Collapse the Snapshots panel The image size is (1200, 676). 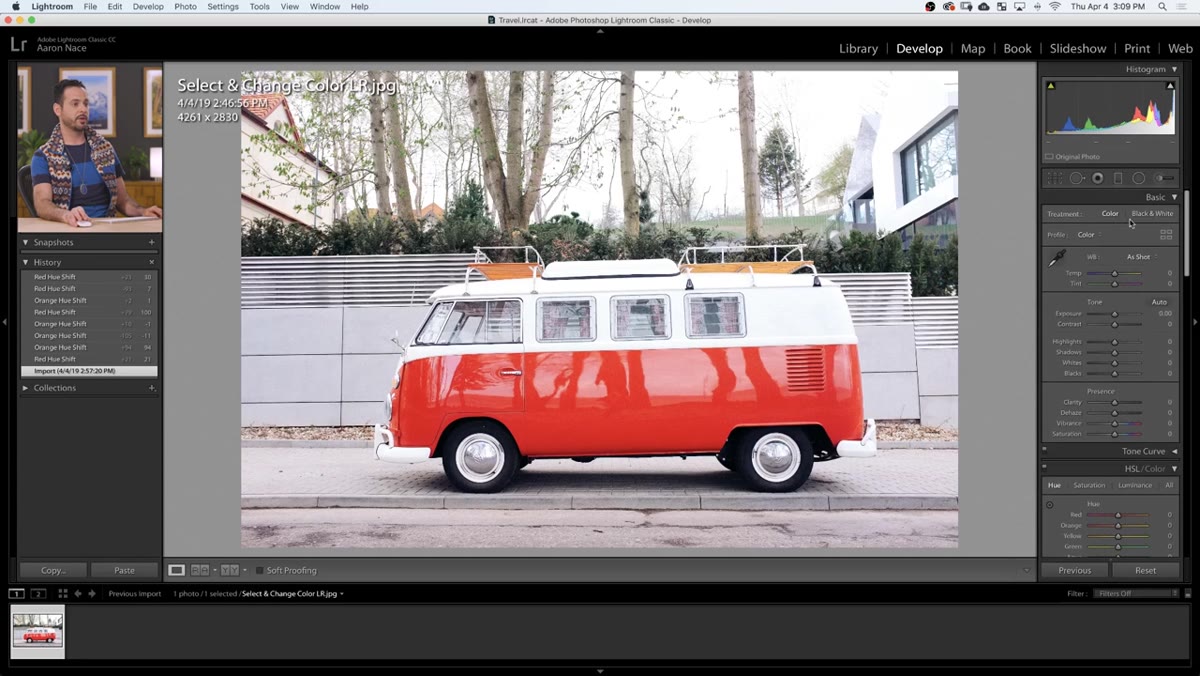click(x=26, y=242)
